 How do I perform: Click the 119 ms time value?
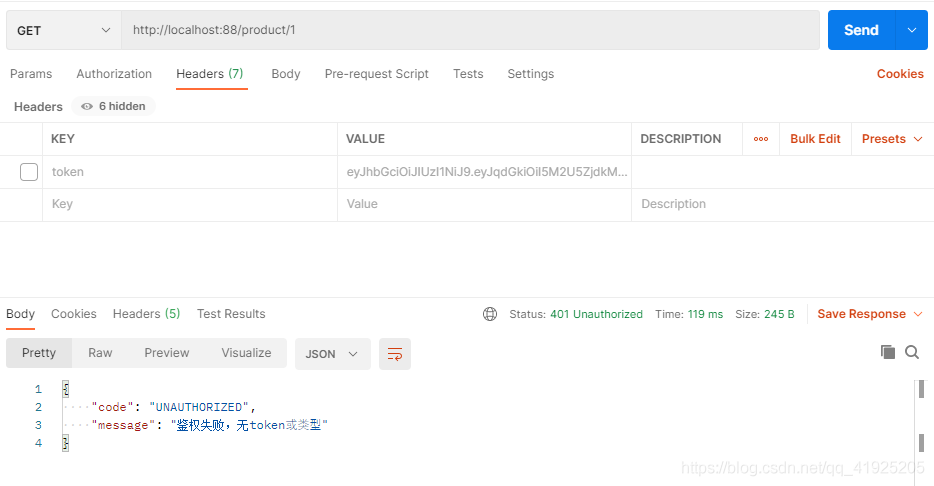[705, 314]
